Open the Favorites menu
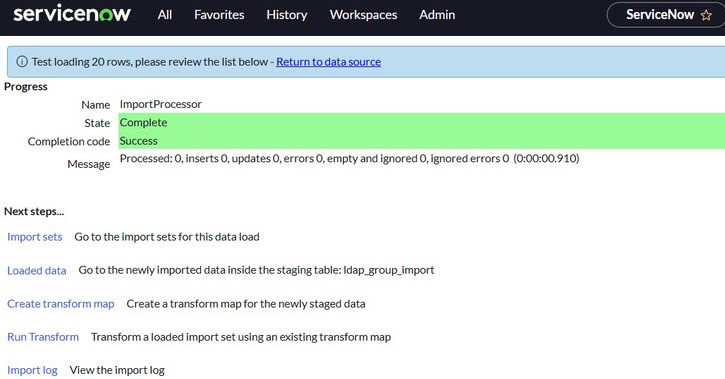Image resolution: width=725 pixels, height=379 pixels. [x=219, y=15]
